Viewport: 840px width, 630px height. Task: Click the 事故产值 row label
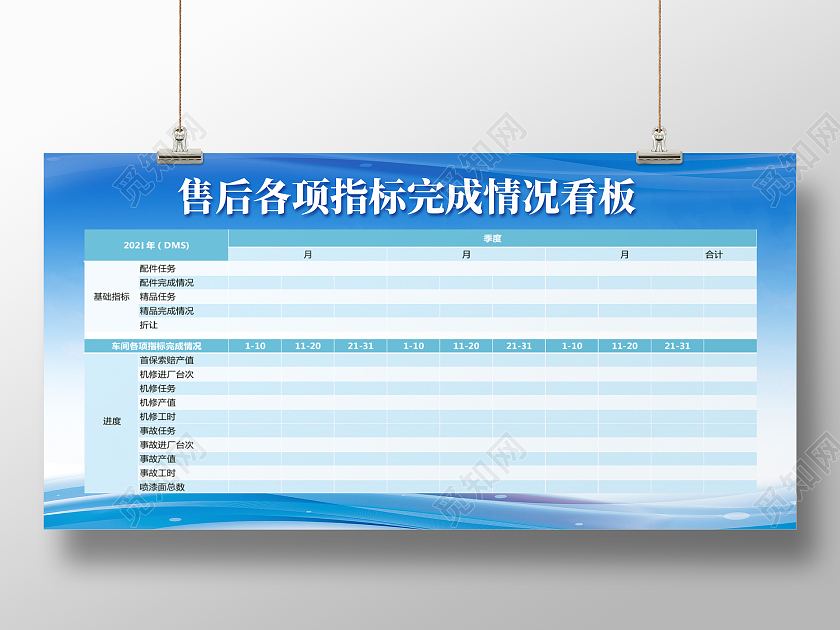pos(157,458)
